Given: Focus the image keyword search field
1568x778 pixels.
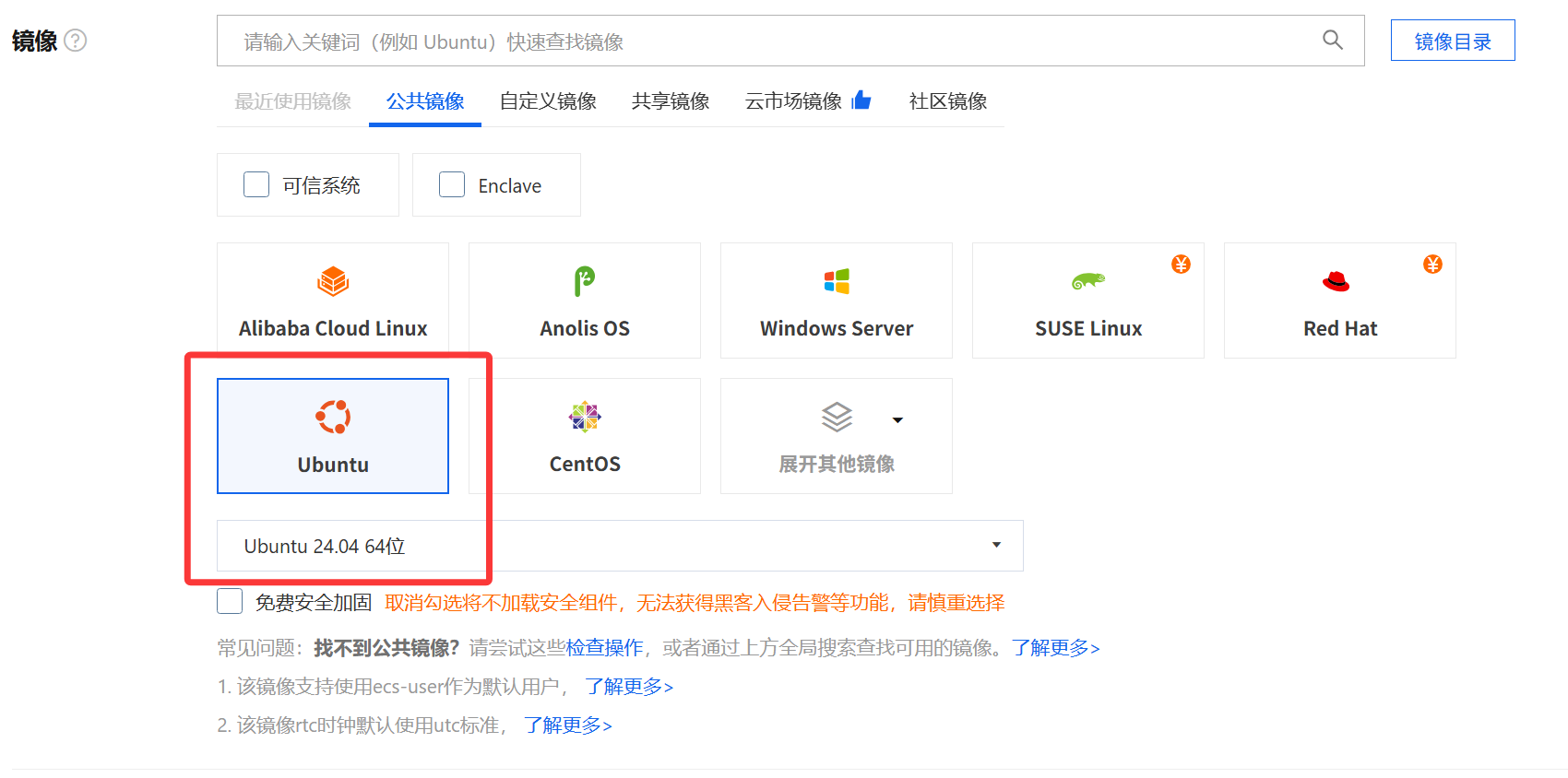Looking at the screenshot, I should [790, 41].
